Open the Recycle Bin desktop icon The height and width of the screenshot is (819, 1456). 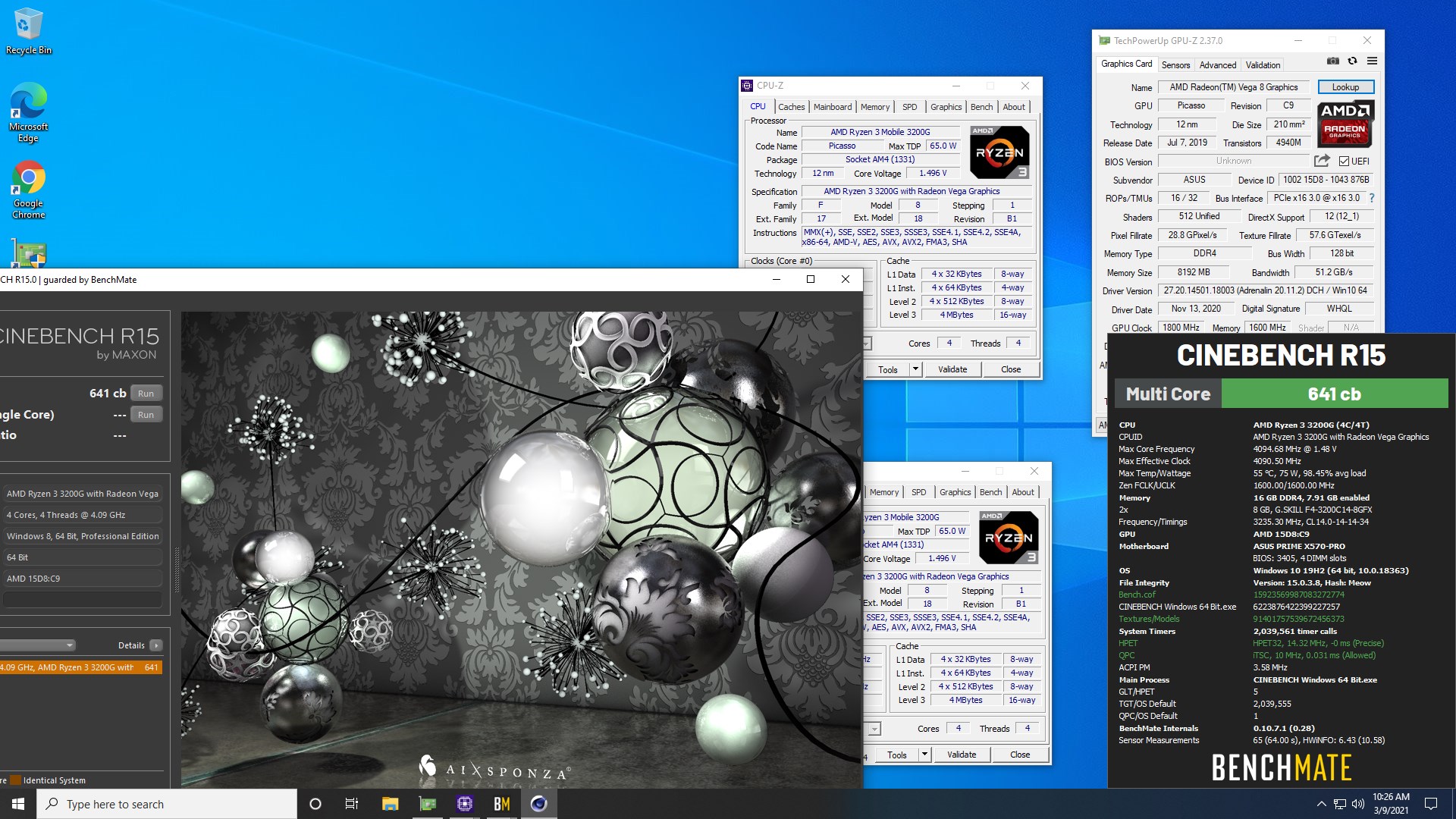[x=29, y=32]
